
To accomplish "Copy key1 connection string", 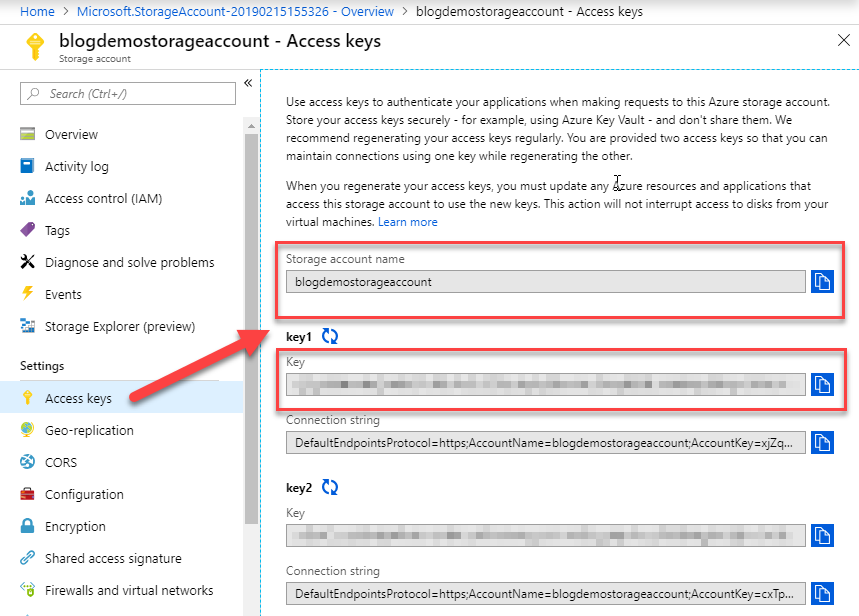I will click(822, 442).
